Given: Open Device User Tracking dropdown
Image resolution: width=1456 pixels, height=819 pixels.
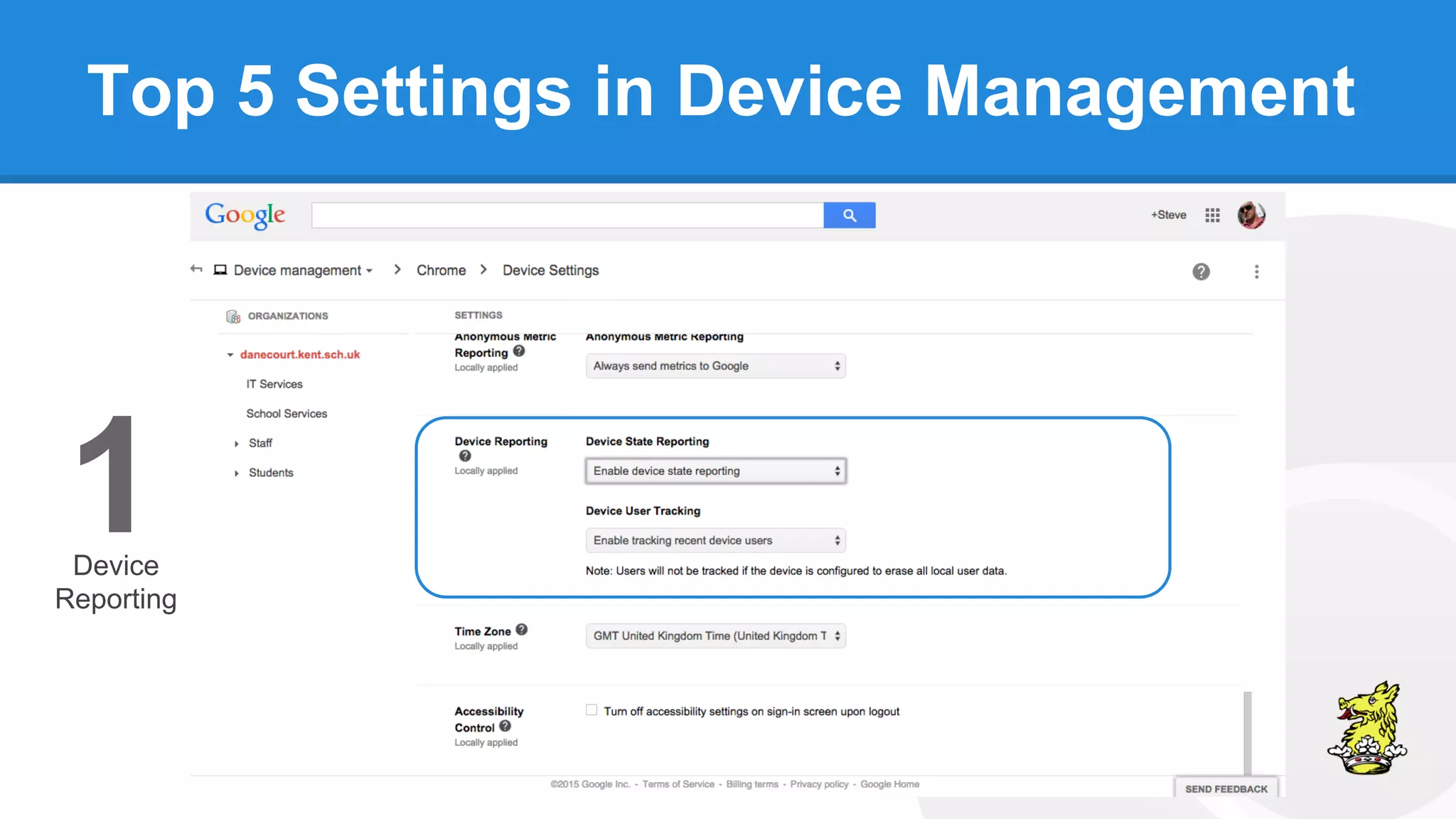Looking at the screenshot, I should (715, 540).
